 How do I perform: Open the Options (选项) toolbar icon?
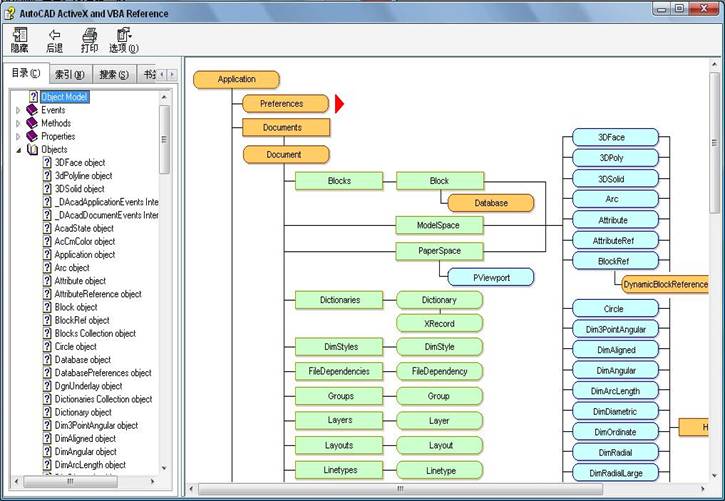[x=124, y=35]
